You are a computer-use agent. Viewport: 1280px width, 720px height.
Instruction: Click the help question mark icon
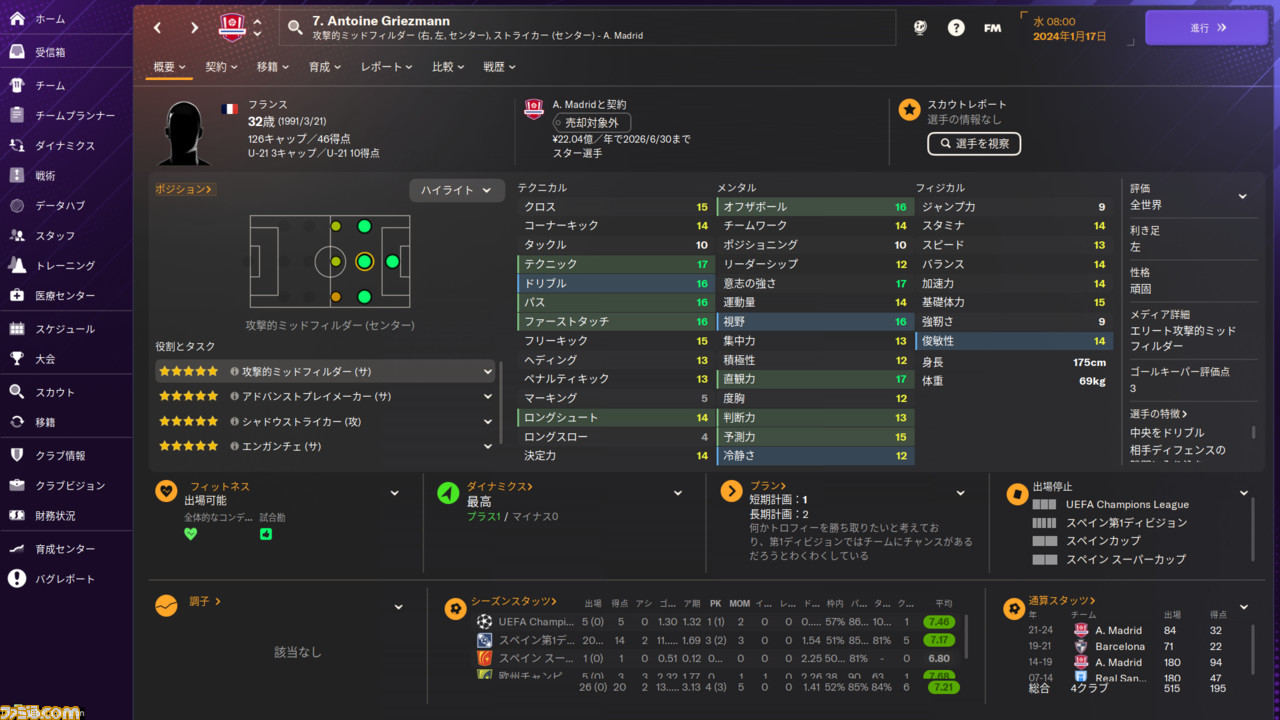tap(956, 28)
